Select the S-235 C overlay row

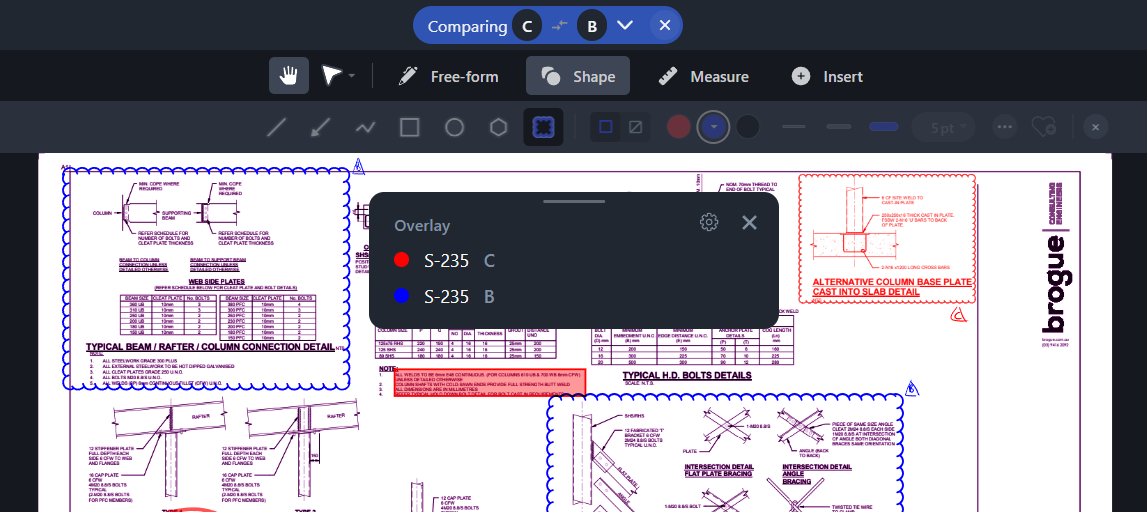[x=574, y=260]
